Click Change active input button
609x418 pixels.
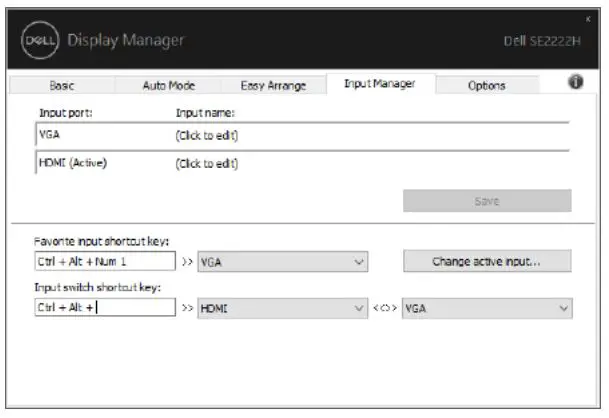coord(487,261)
